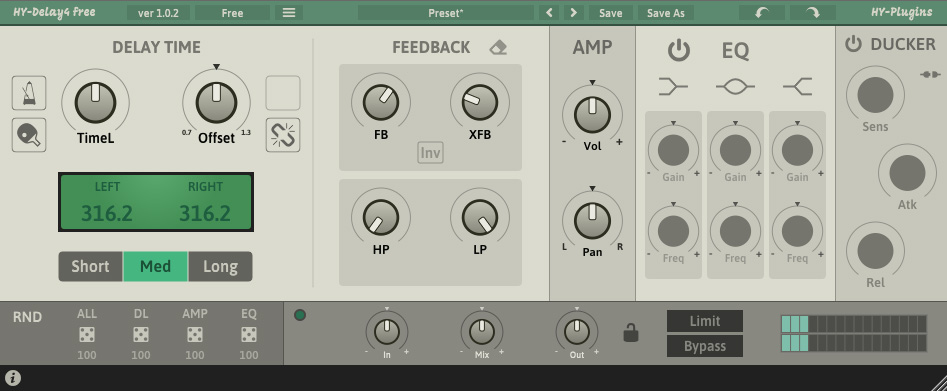Click the LP filter knob
Image resolution: width=947 pixels, height=391 pixels.
[x=480, y=218]
